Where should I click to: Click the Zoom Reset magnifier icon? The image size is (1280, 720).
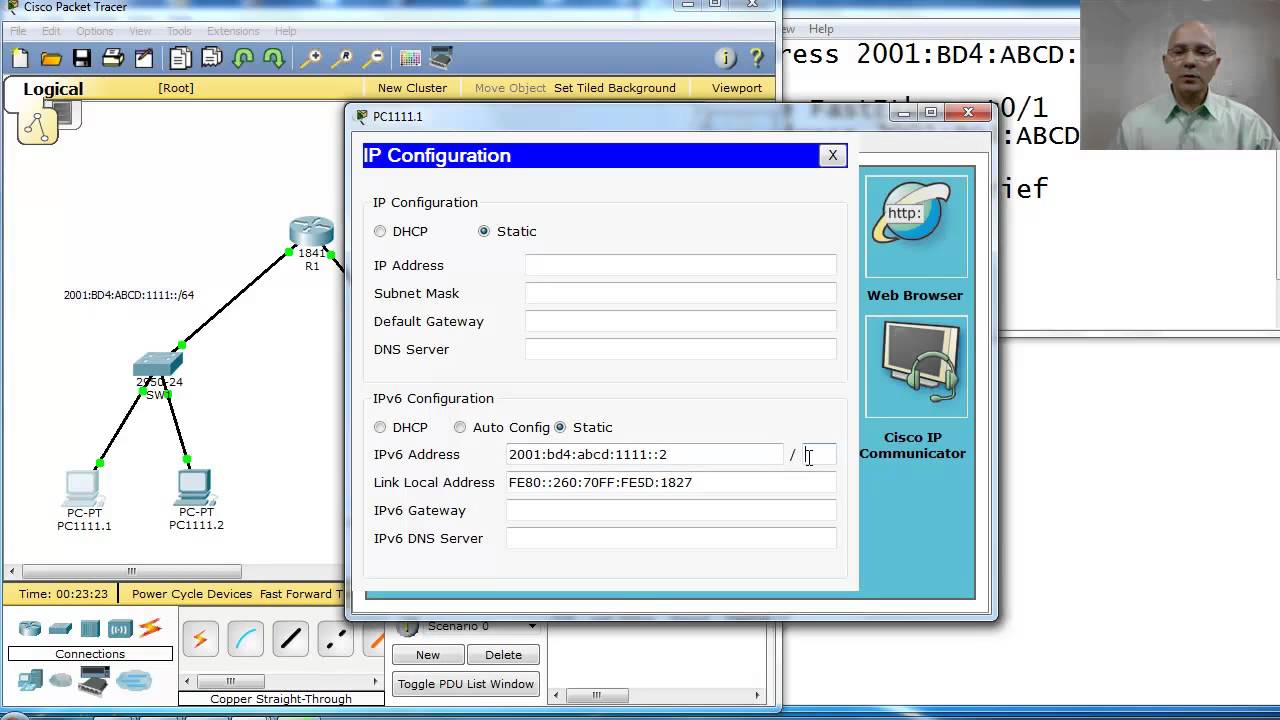[342, 59]
